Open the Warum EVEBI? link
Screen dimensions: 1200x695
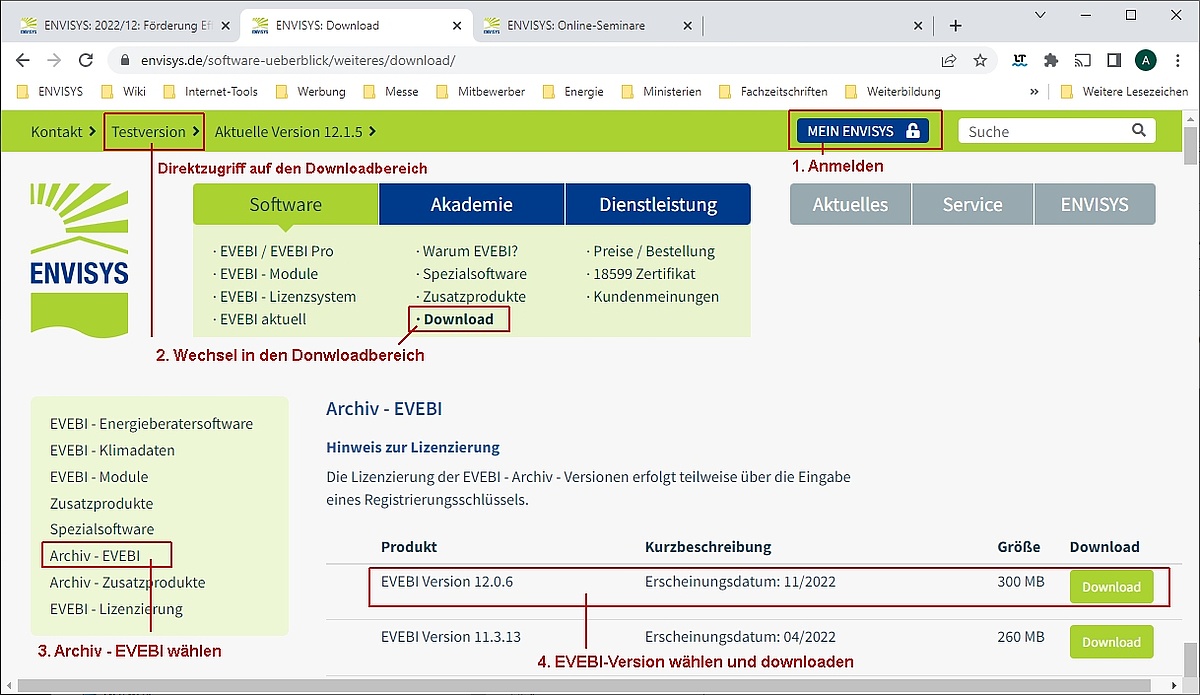[x=470, y=251]
